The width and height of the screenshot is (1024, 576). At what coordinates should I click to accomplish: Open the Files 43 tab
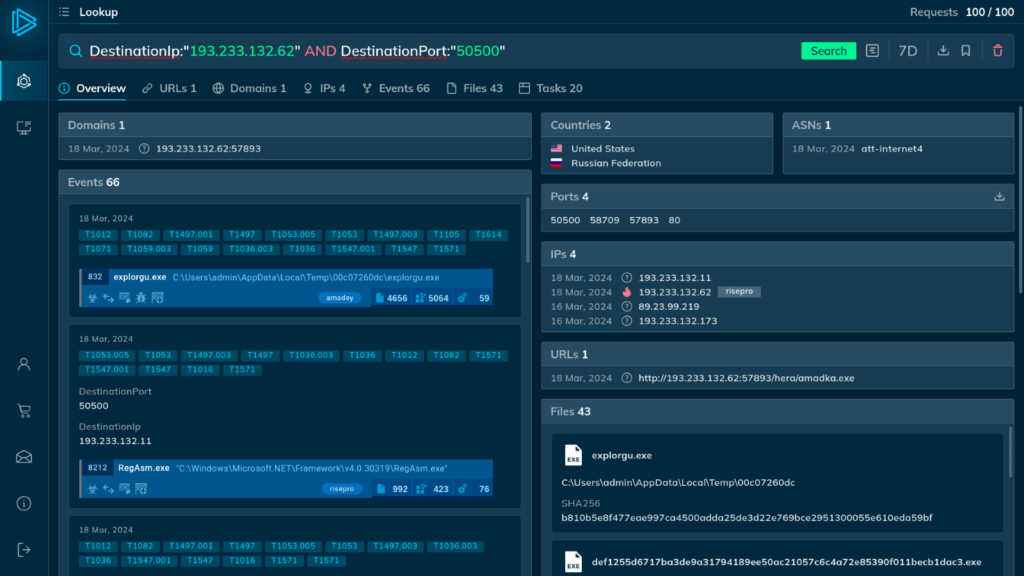pyautogui.click(x=474, y=88)
